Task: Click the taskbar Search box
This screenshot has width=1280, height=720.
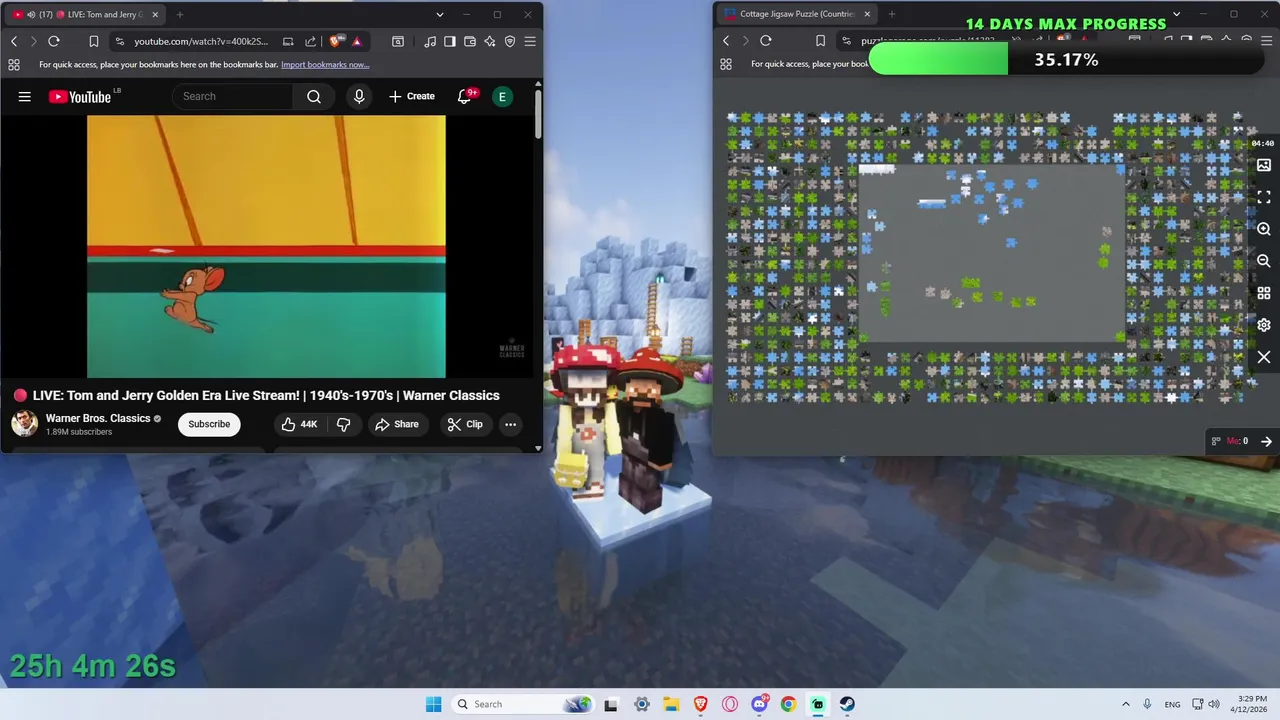Action: pyautogui.click(x=522, y=704)
